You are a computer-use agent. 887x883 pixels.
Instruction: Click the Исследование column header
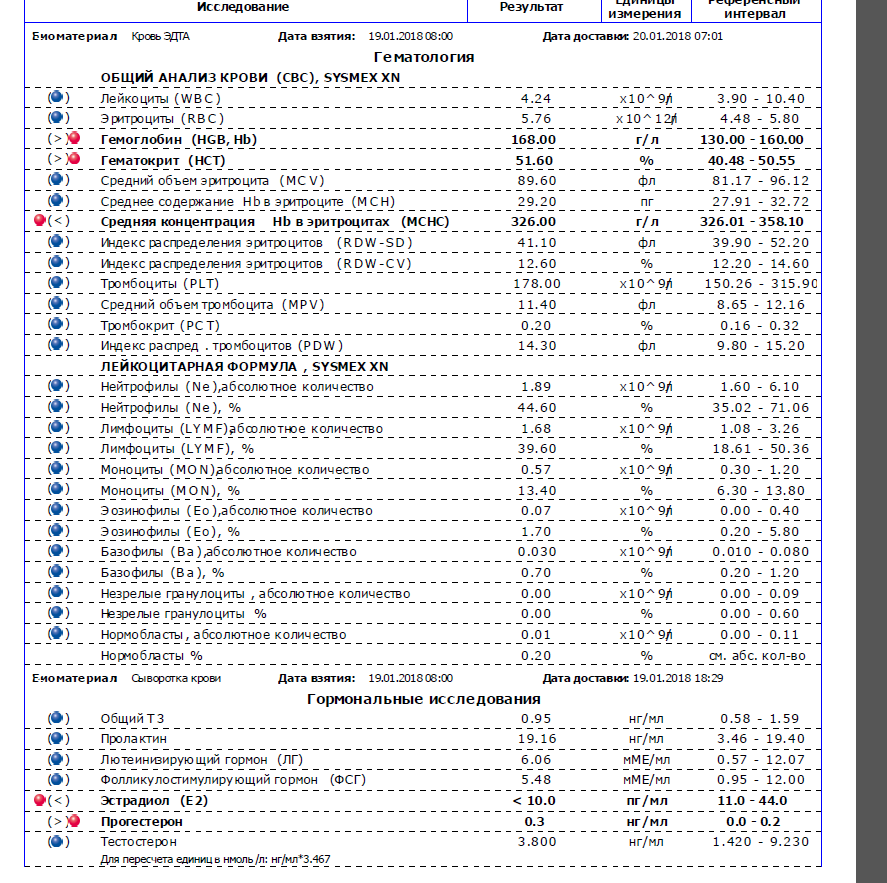pos(243,7)
